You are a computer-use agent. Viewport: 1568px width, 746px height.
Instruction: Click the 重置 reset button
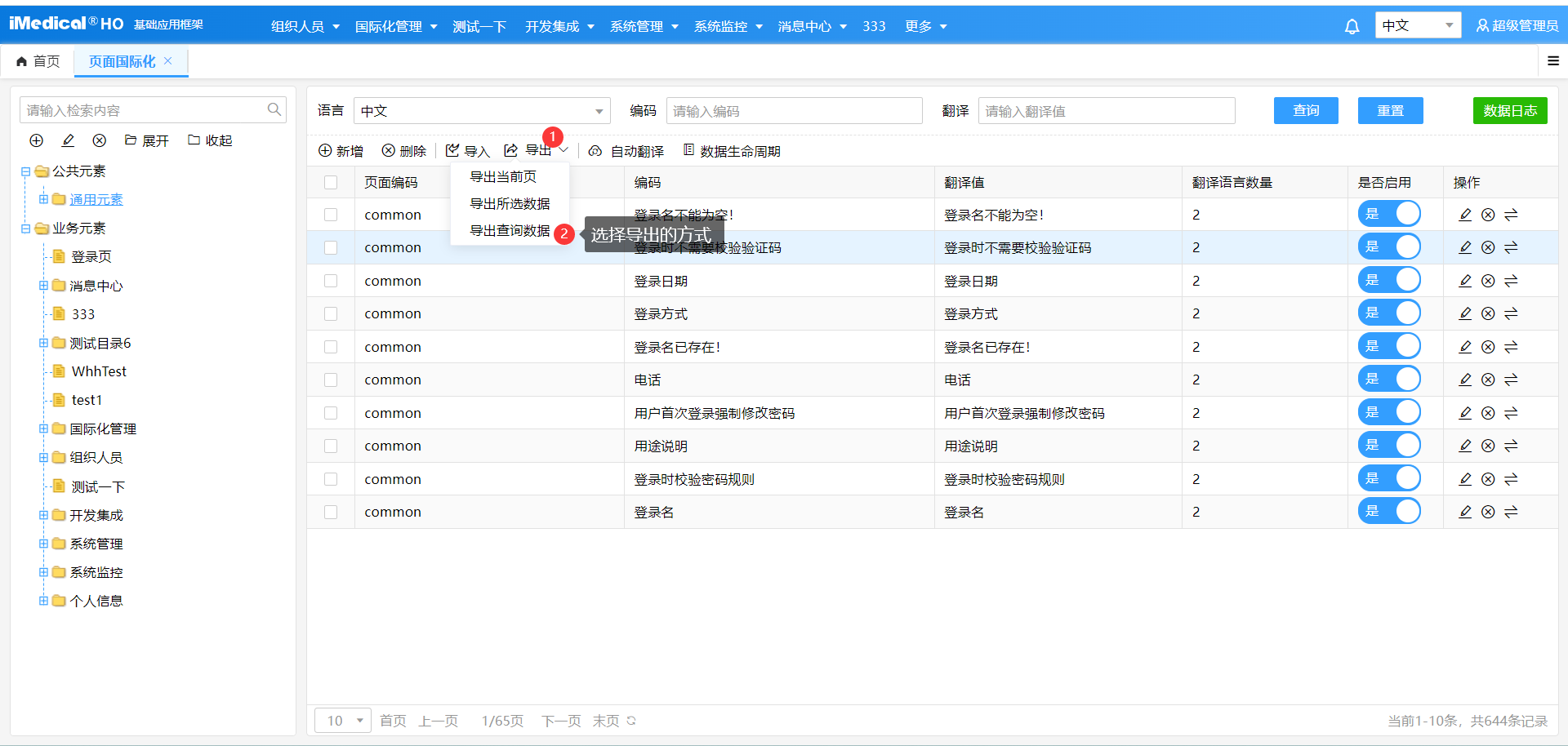click(x=1390, y=110)
